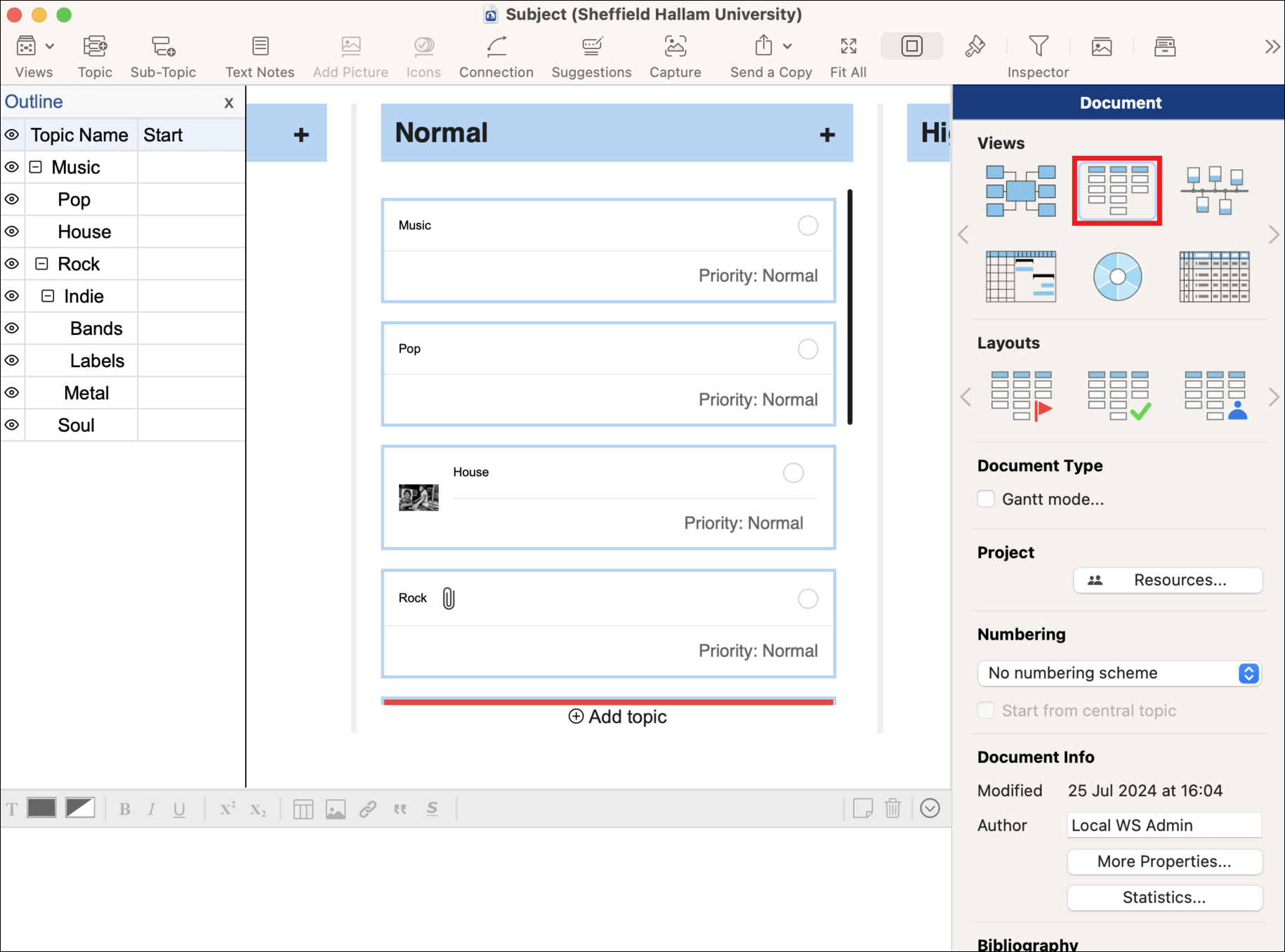
Task: Toggle visibility eye for Pop topic
Action: [x=12, y=199]
